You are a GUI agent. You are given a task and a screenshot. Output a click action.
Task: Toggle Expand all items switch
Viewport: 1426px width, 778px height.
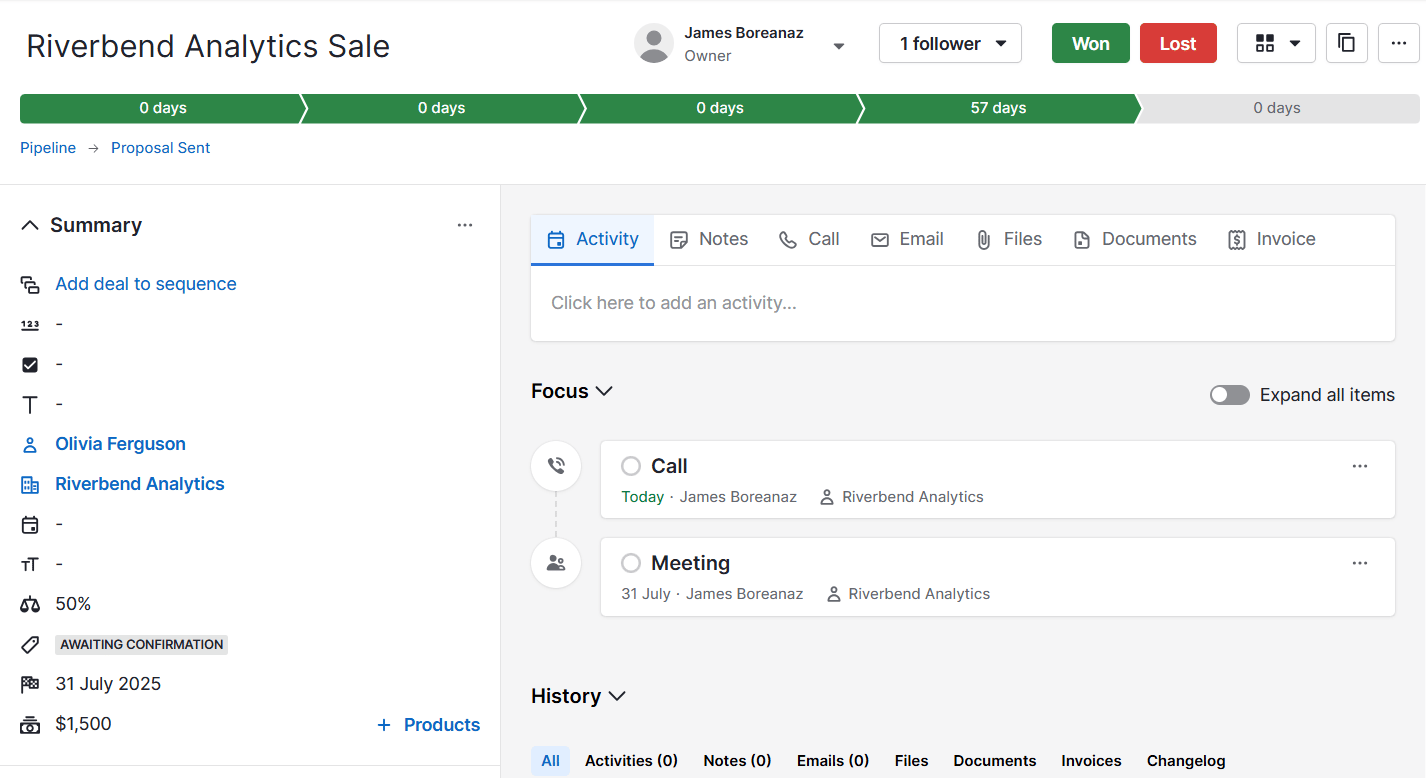click(x=1230, y=395)
